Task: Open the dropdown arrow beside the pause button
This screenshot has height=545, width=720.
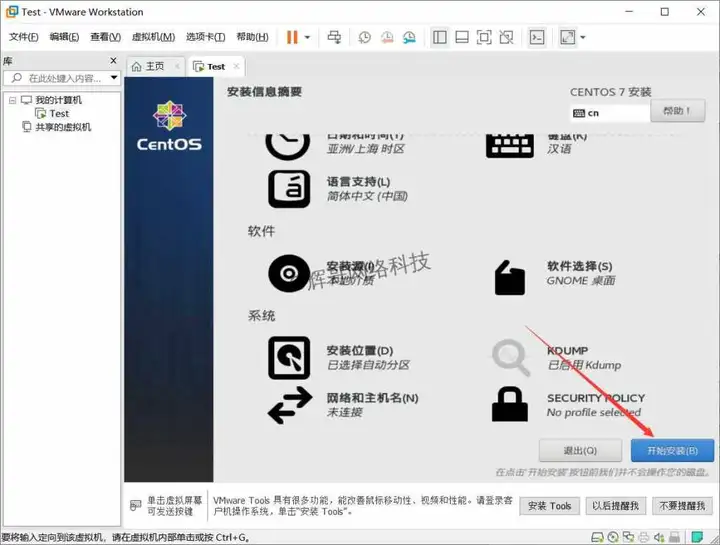Action: click(x=307, y=37)
